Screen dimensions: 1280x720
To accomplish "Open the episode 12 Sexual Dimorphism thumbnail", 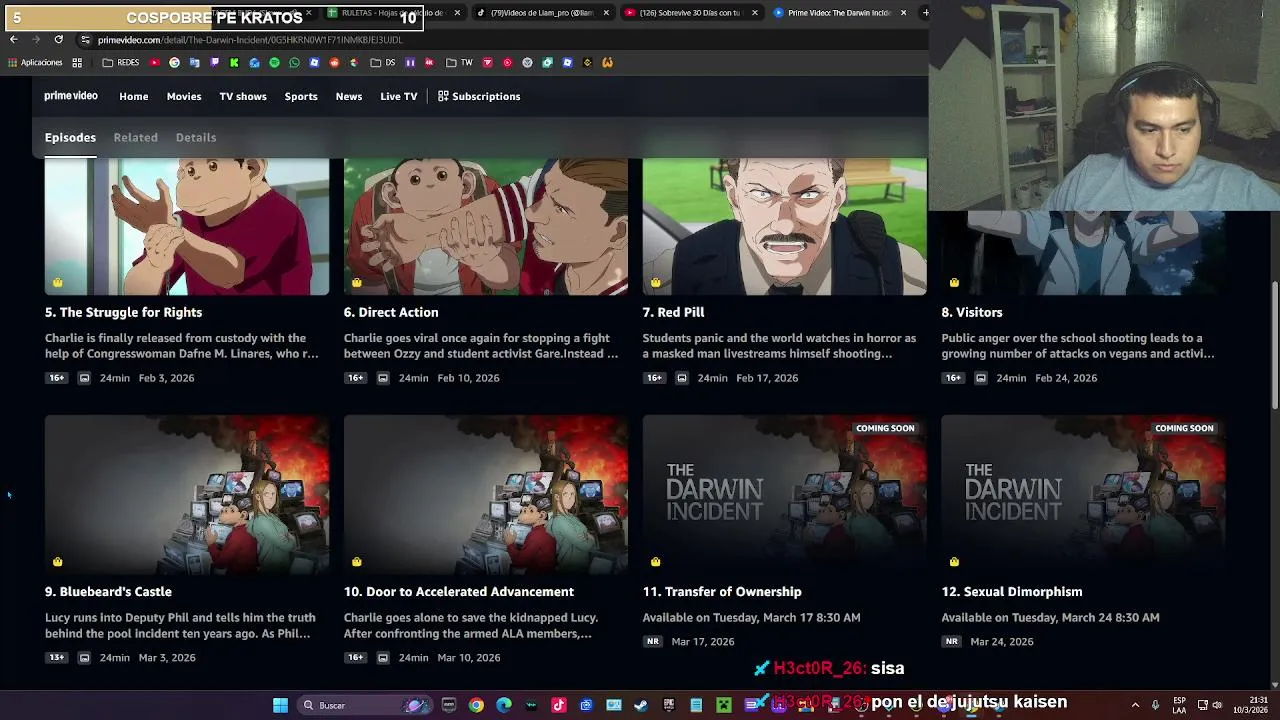I will 1083,494.
